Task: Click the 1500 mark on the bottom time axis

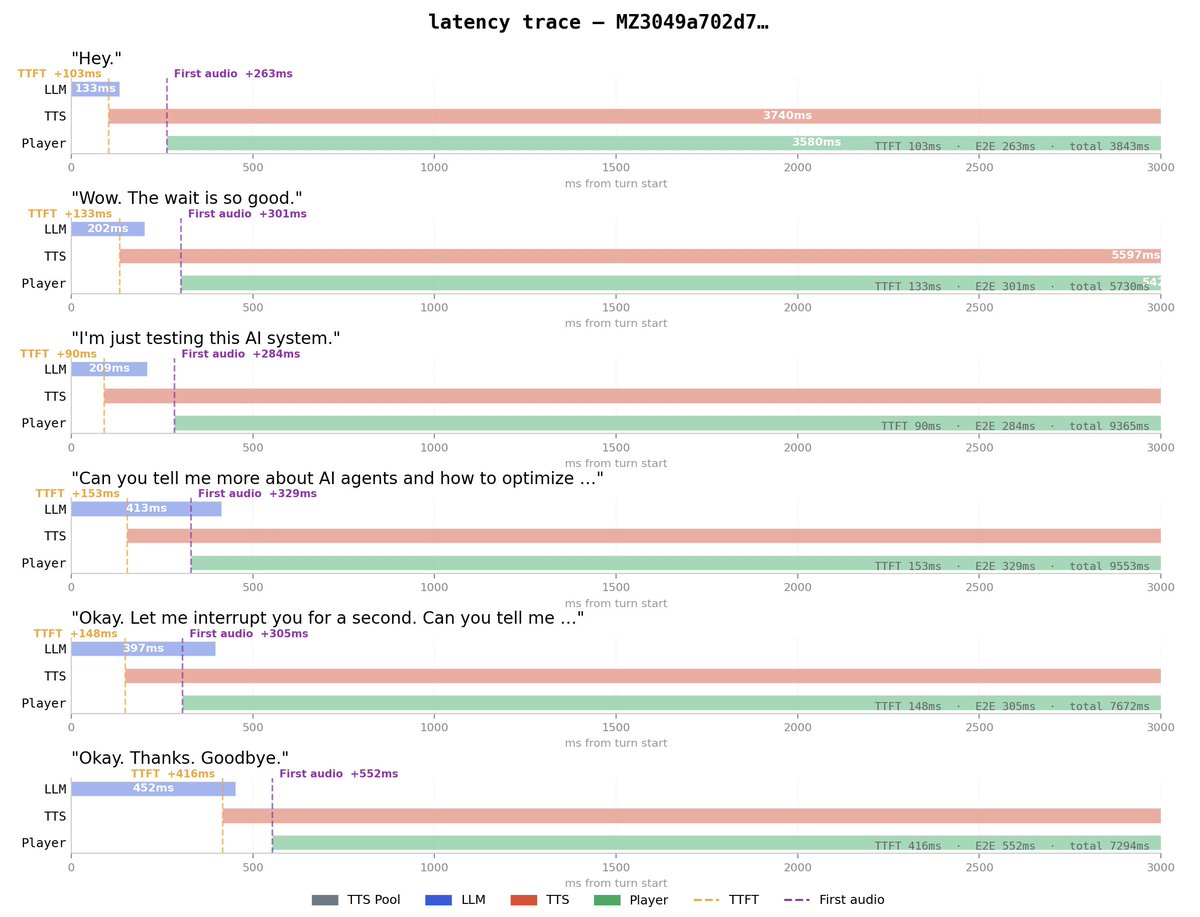Action: 617,867
